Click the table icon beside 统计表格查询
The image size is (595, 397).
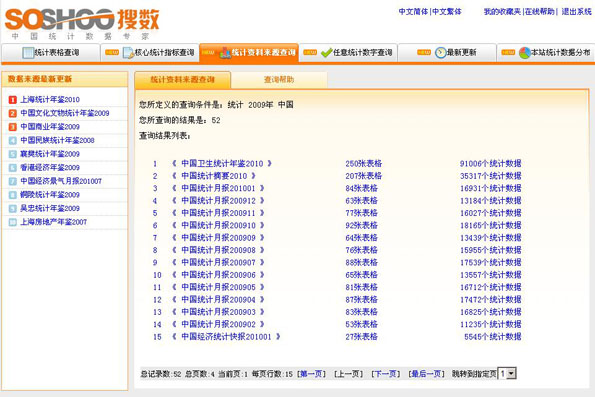(28, 53)
